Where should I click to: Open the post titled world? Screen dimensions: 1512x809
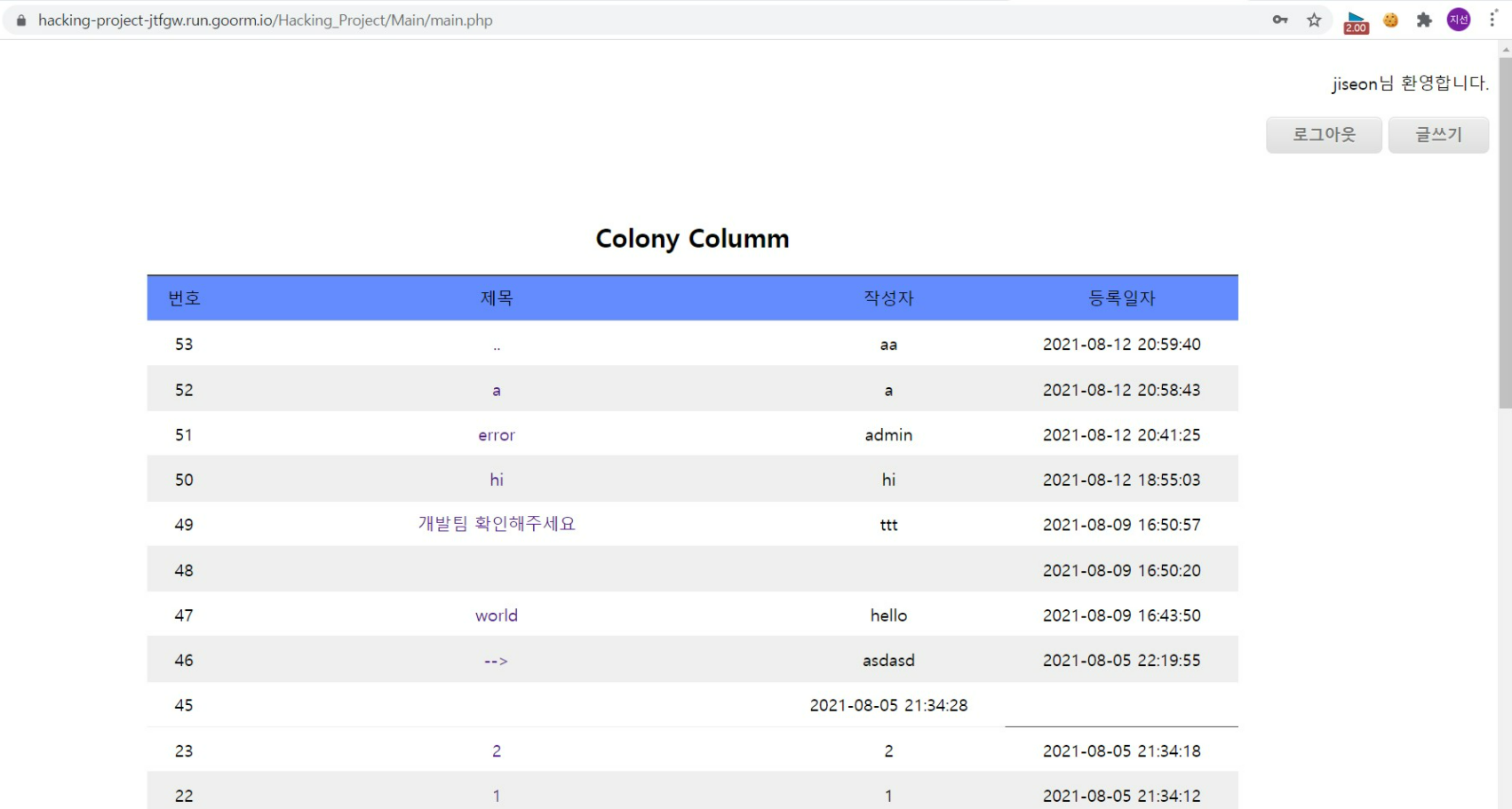(x=497, y=615)
